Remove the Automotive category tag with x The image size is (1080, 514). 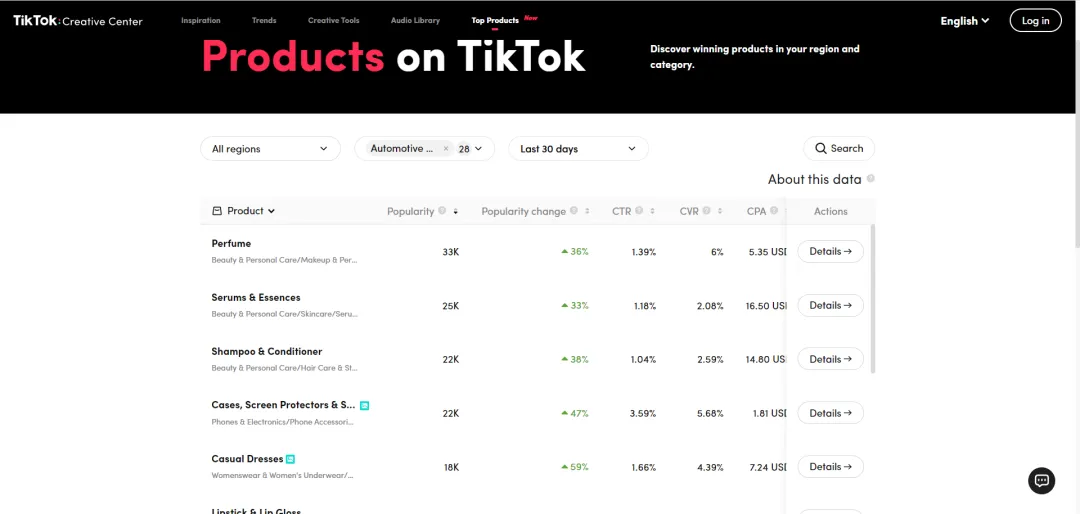(446, 149)
